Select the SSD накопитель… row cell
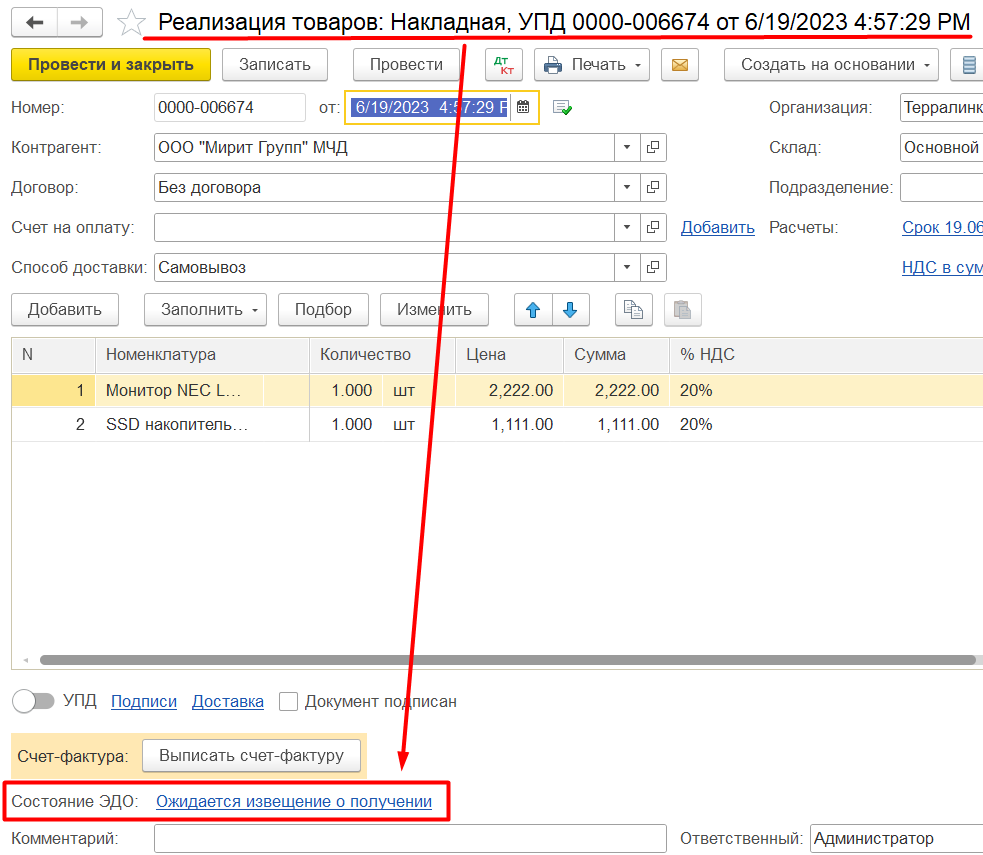The image size is (983, 855). (x=202, y=424)
